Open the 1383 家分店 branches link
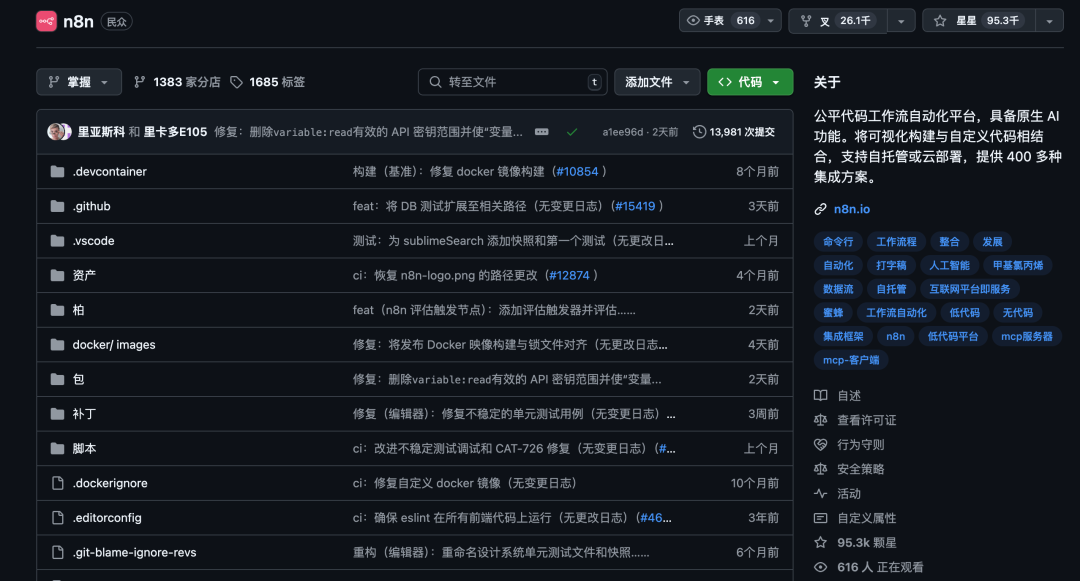 [177, 82]
